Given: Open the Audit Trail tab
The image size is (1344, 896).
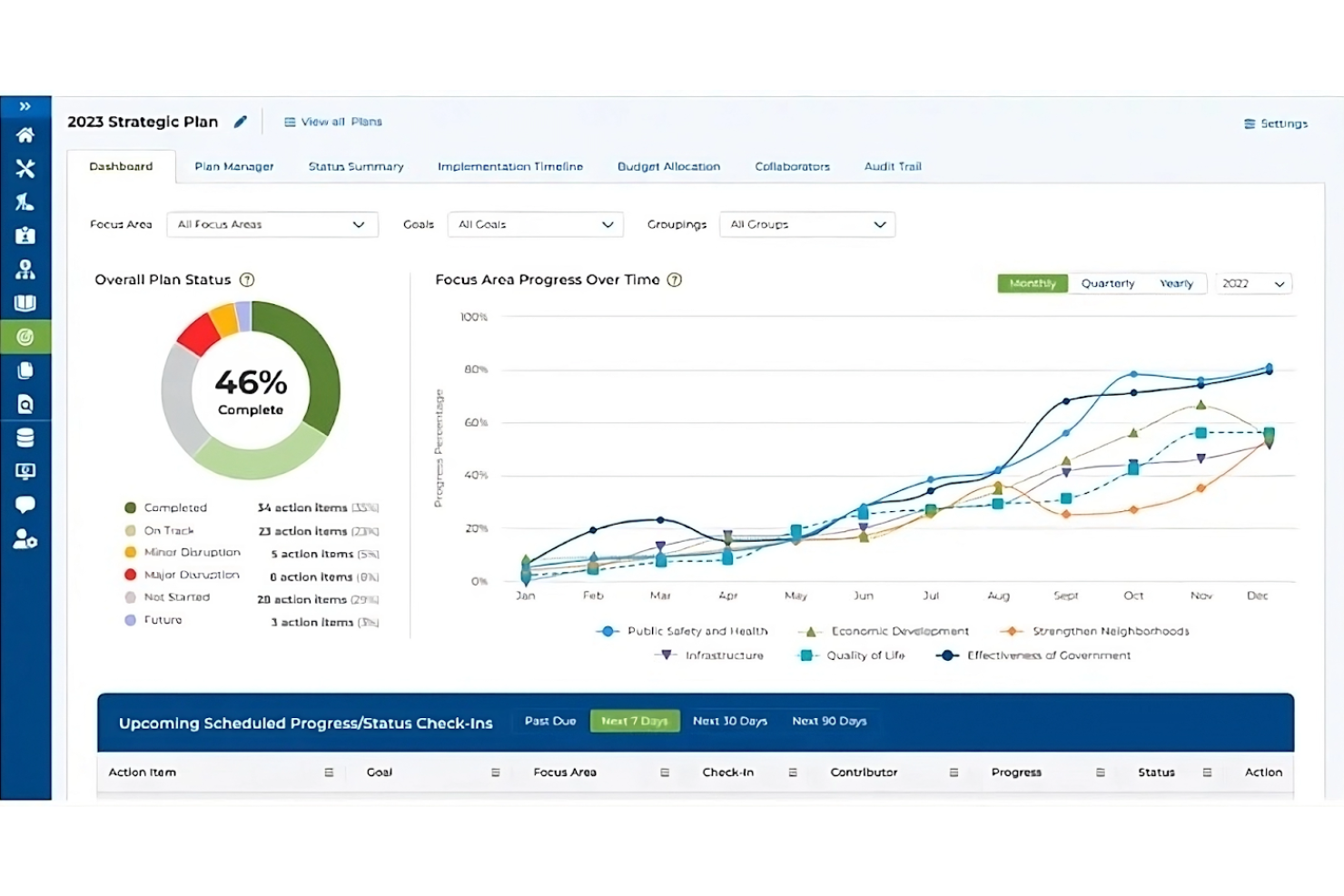Looking at the screenshot, I should pyautogui.click(x=892, y=166).
